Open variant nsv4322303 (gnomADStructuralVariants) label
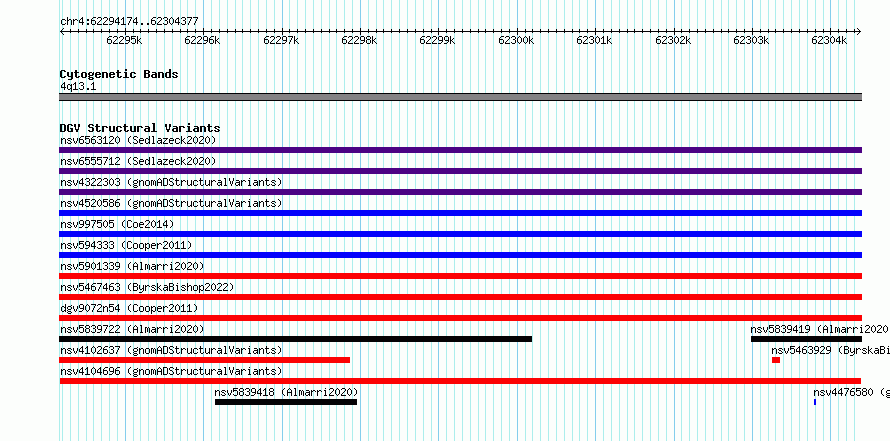Screen dimensions: 890x441 tap(171, 182)
